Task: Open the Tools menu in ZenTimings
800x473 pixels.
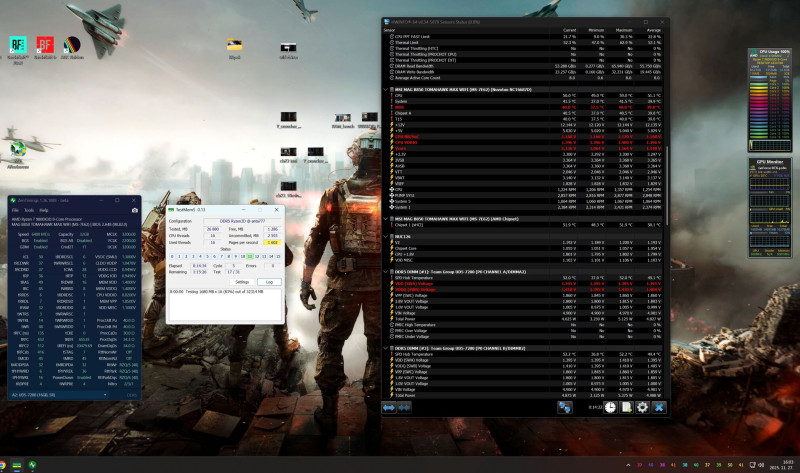Action: [29, 210]
